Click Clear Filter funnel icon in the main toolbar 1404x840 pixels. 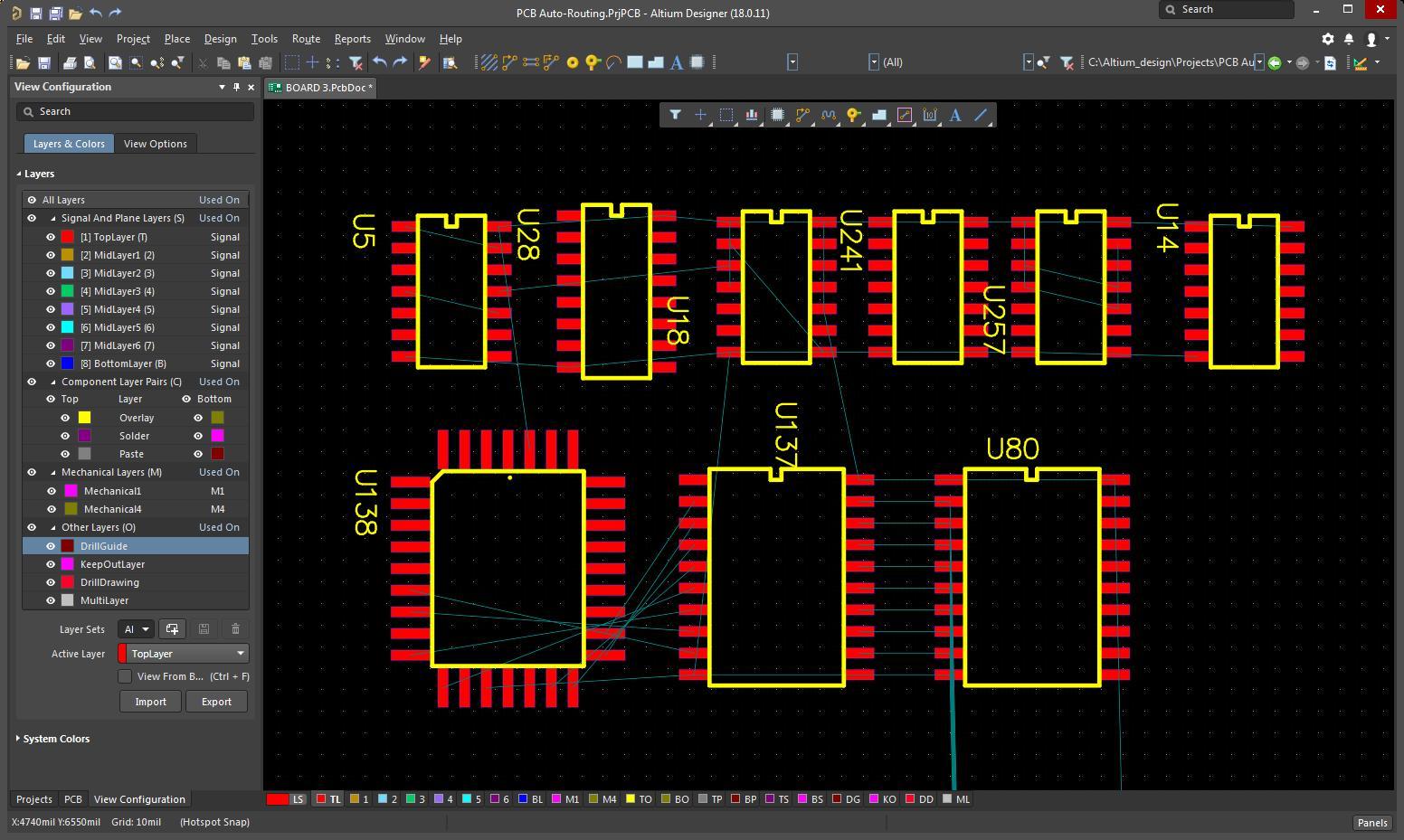[356, 62]
